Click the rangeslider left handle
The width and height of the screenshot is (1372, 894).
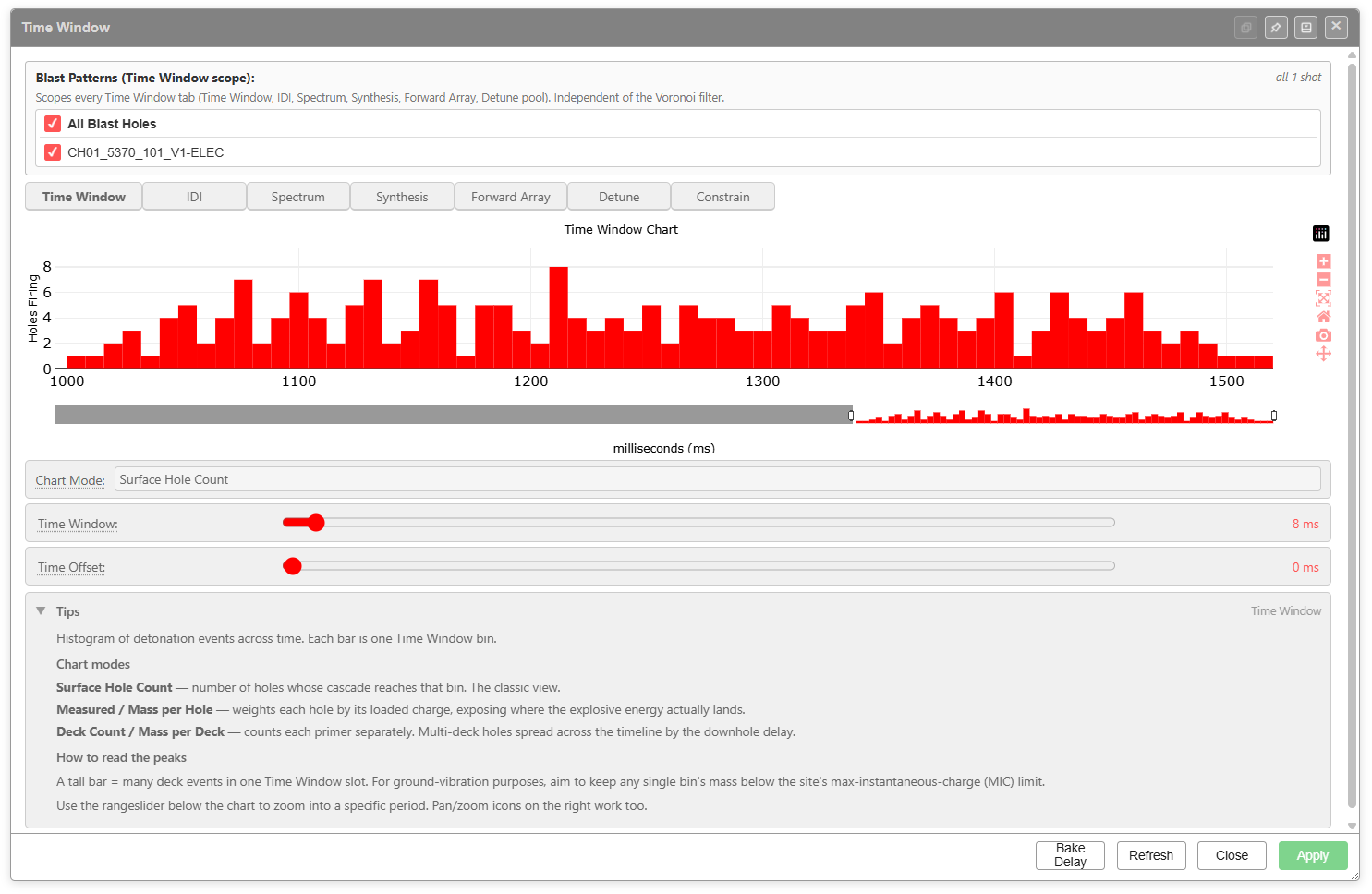[x=851, y=416]
